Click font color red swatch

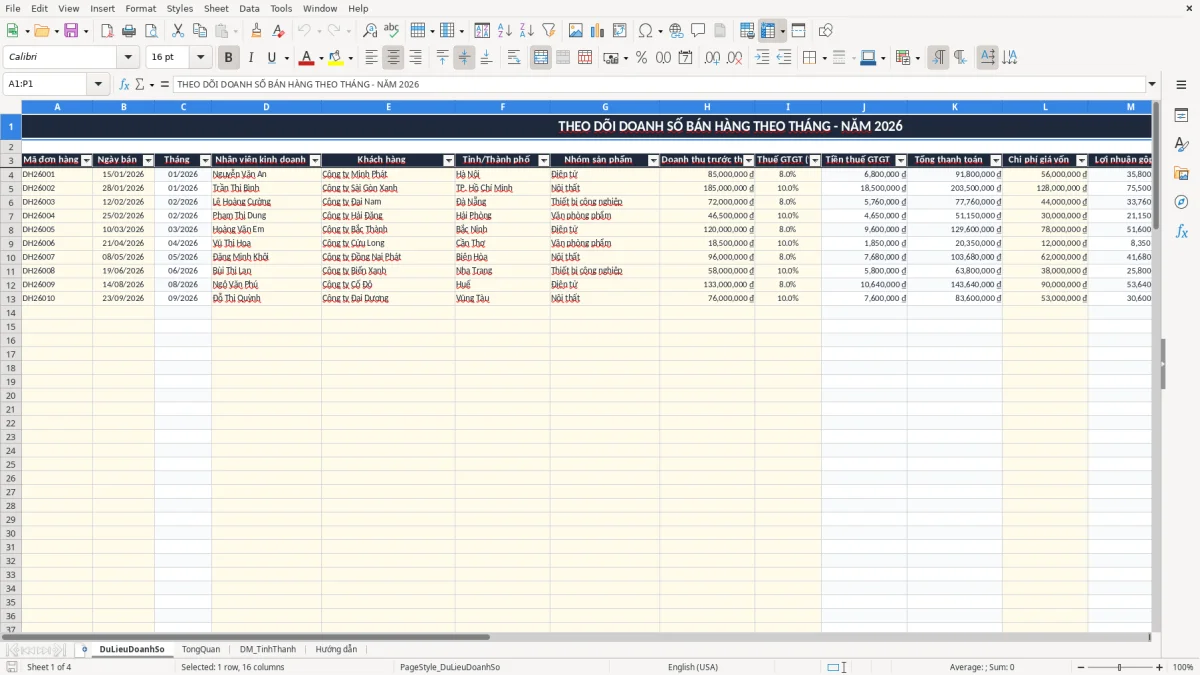307,58
